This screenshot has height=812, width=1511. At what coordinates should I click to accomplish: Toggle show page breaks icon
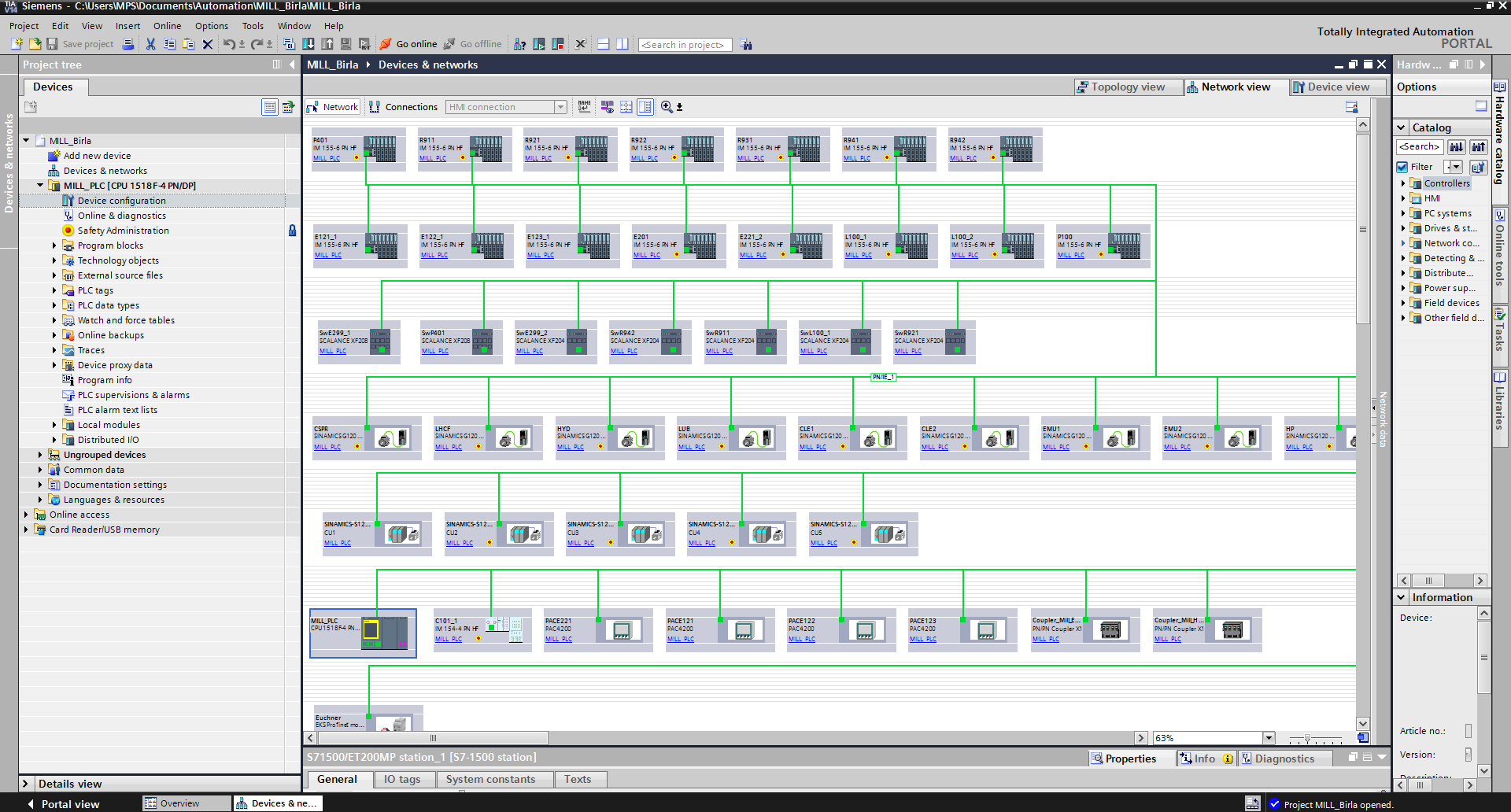coord(626,106)
